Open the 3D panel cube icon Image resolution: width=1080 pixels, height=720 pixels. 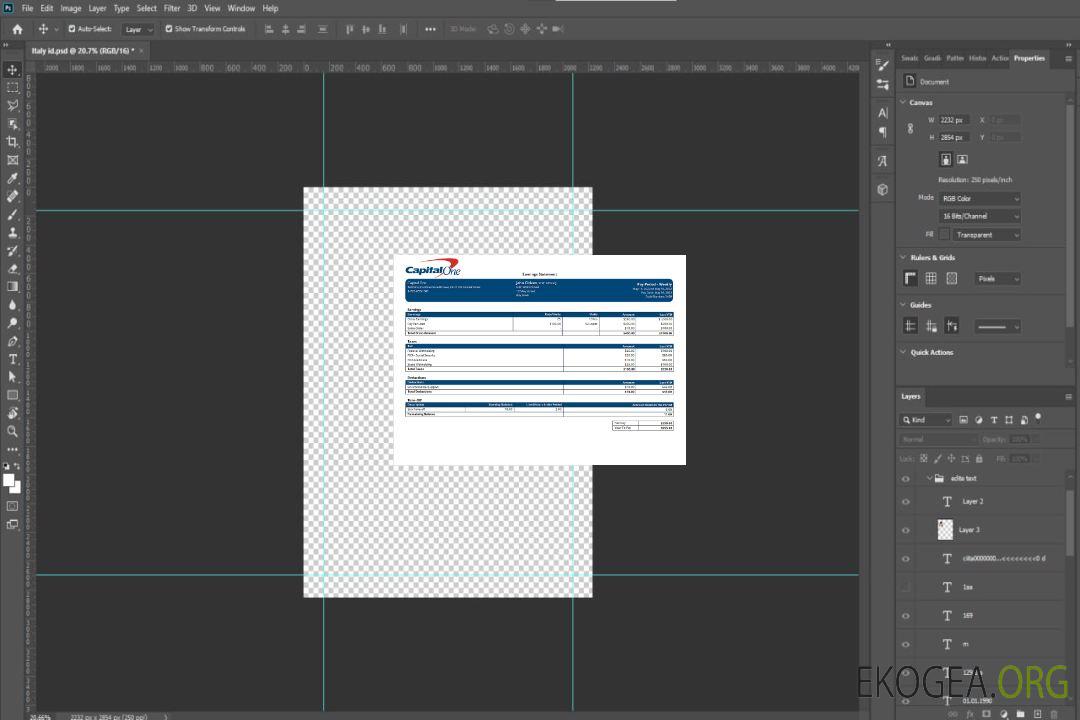[883, 189]
